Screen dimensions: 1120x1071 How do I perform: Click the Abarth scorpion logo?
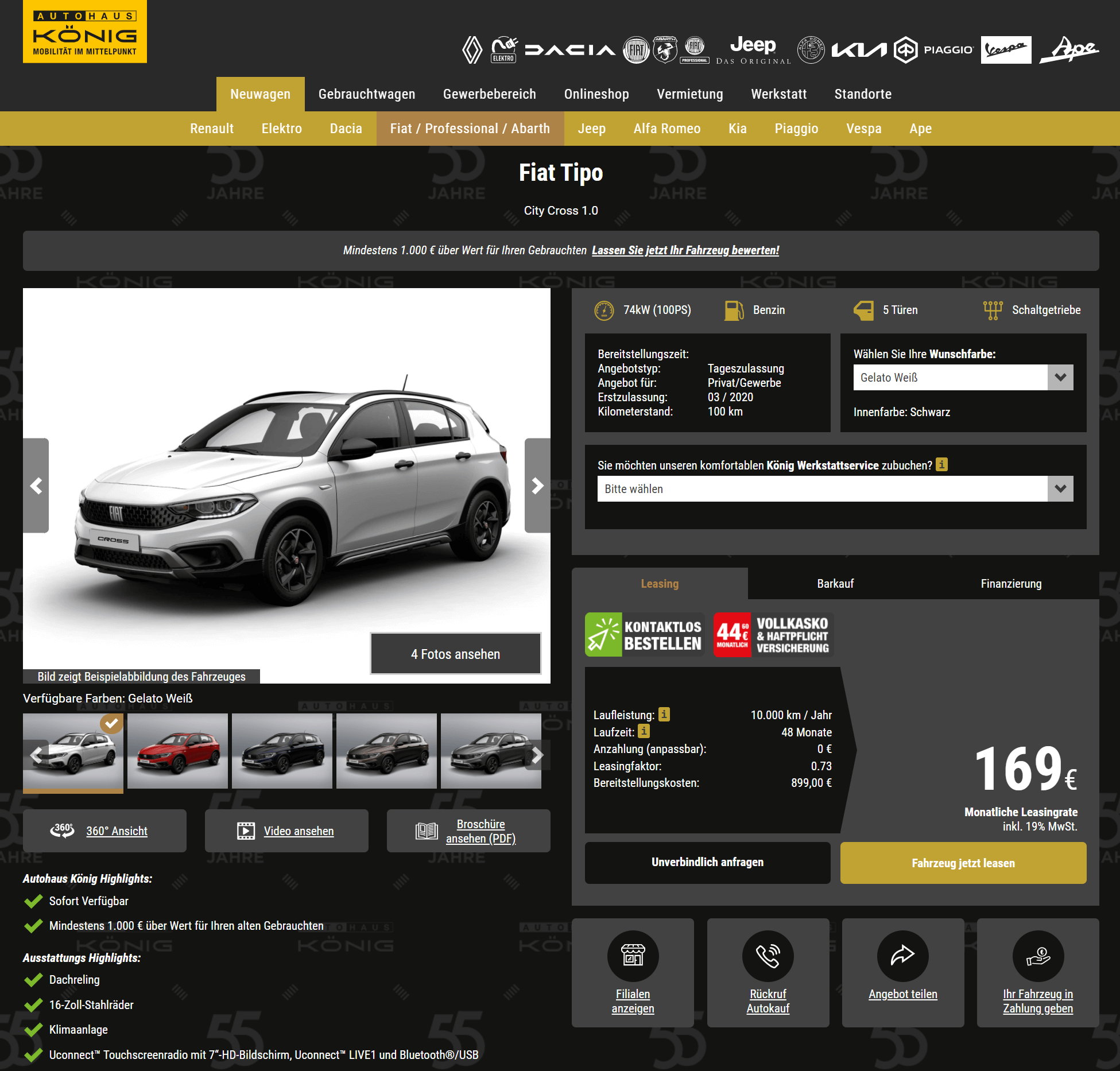point(665,50)
